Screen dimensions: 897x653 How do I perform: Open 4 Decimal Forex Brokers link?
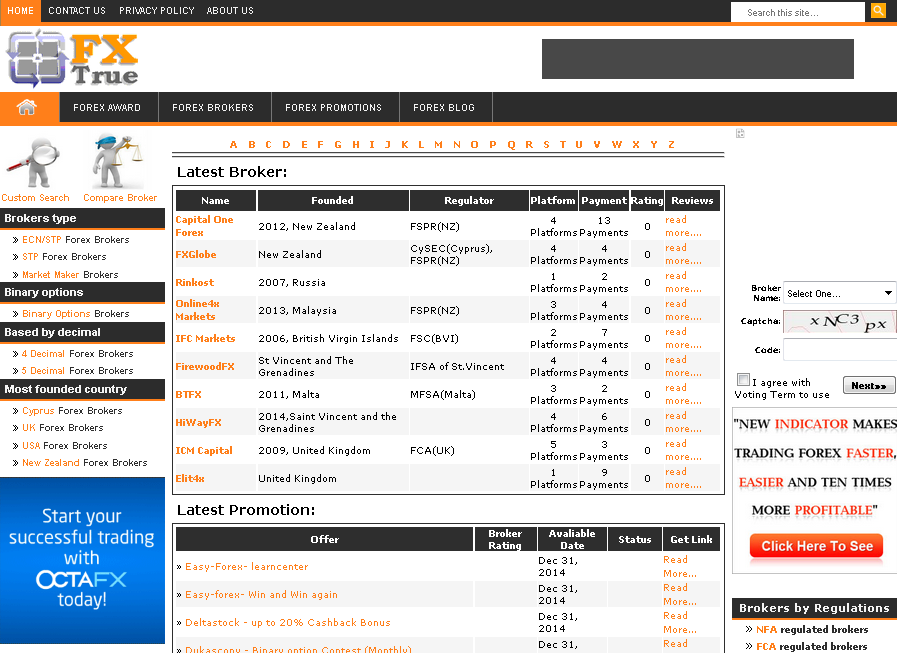(77, 354)
